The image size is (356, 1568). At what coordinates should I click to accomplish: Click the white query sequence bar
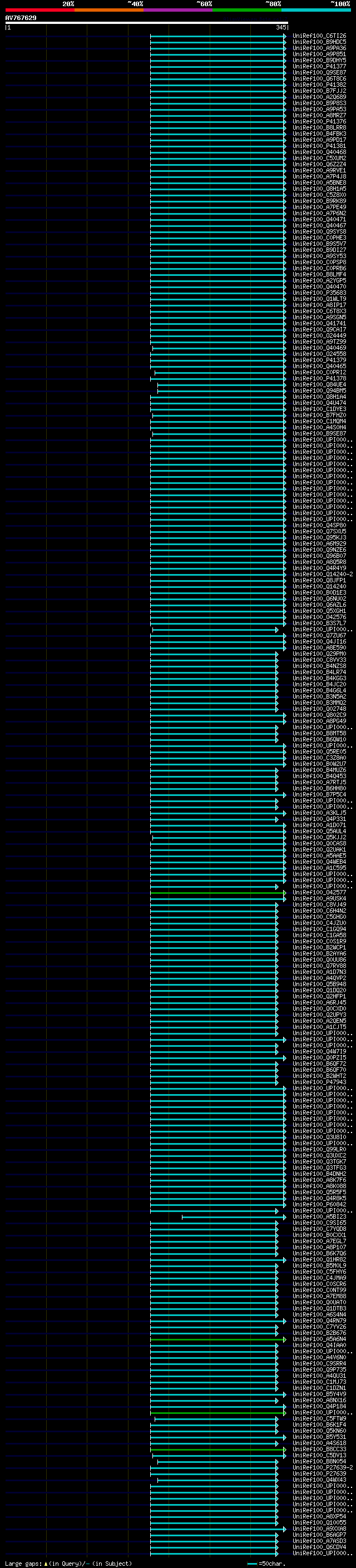[147, 23]
